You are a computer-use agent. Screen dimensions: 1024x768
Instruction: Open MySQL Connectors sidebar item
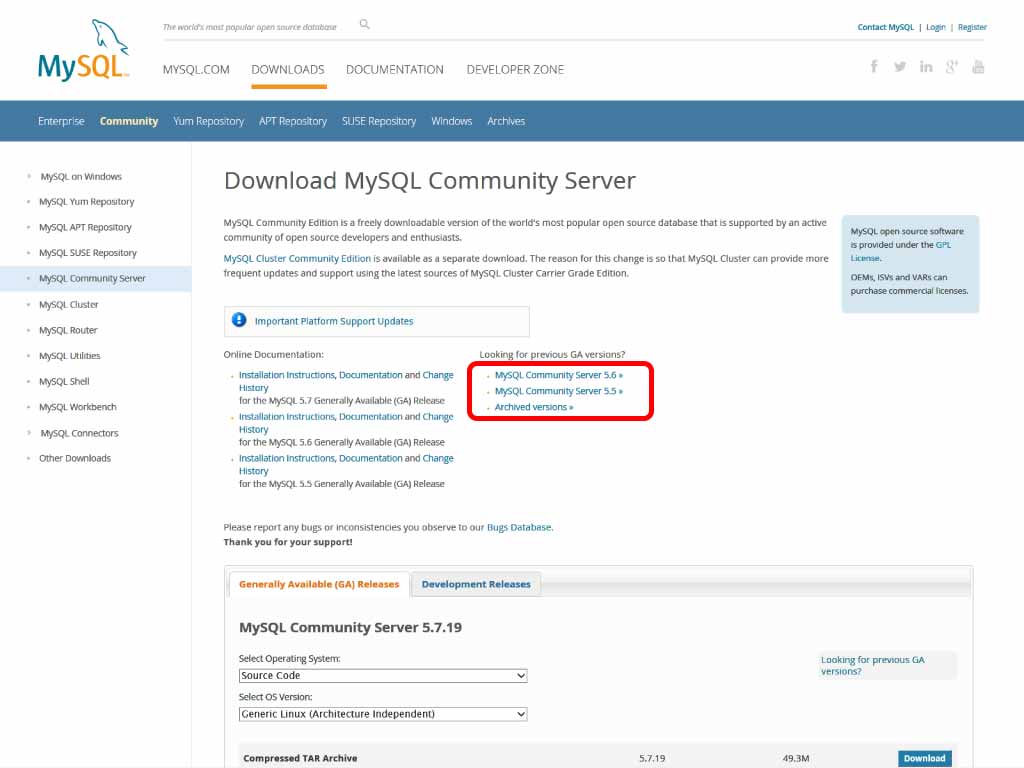(x=80, y=433)
